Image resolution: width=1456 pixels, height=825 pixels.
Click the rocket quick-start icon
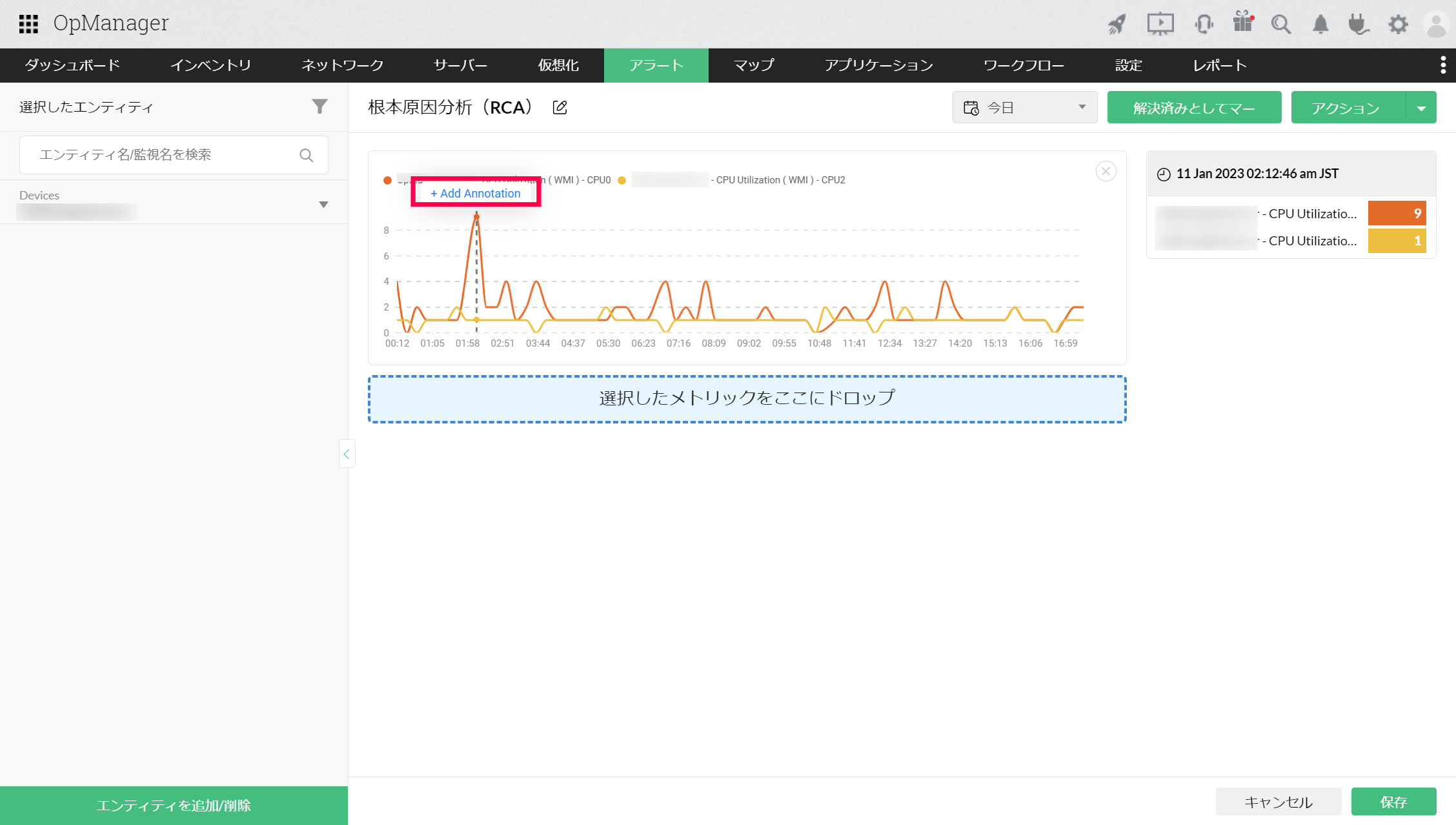coord(1117,25)
